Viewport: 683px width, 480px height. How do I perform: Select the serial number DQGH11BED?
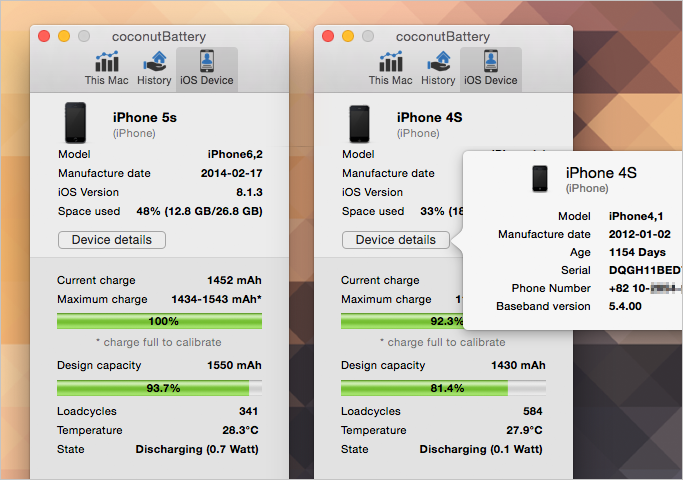click(645, 270)
